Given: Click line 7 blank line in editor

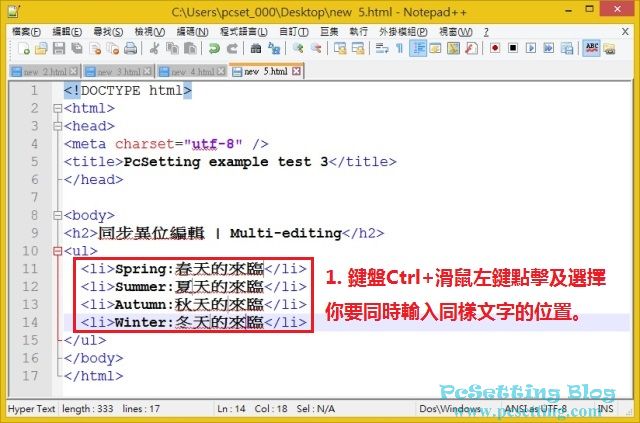Looking at the screenshot, I should [300, 198].
